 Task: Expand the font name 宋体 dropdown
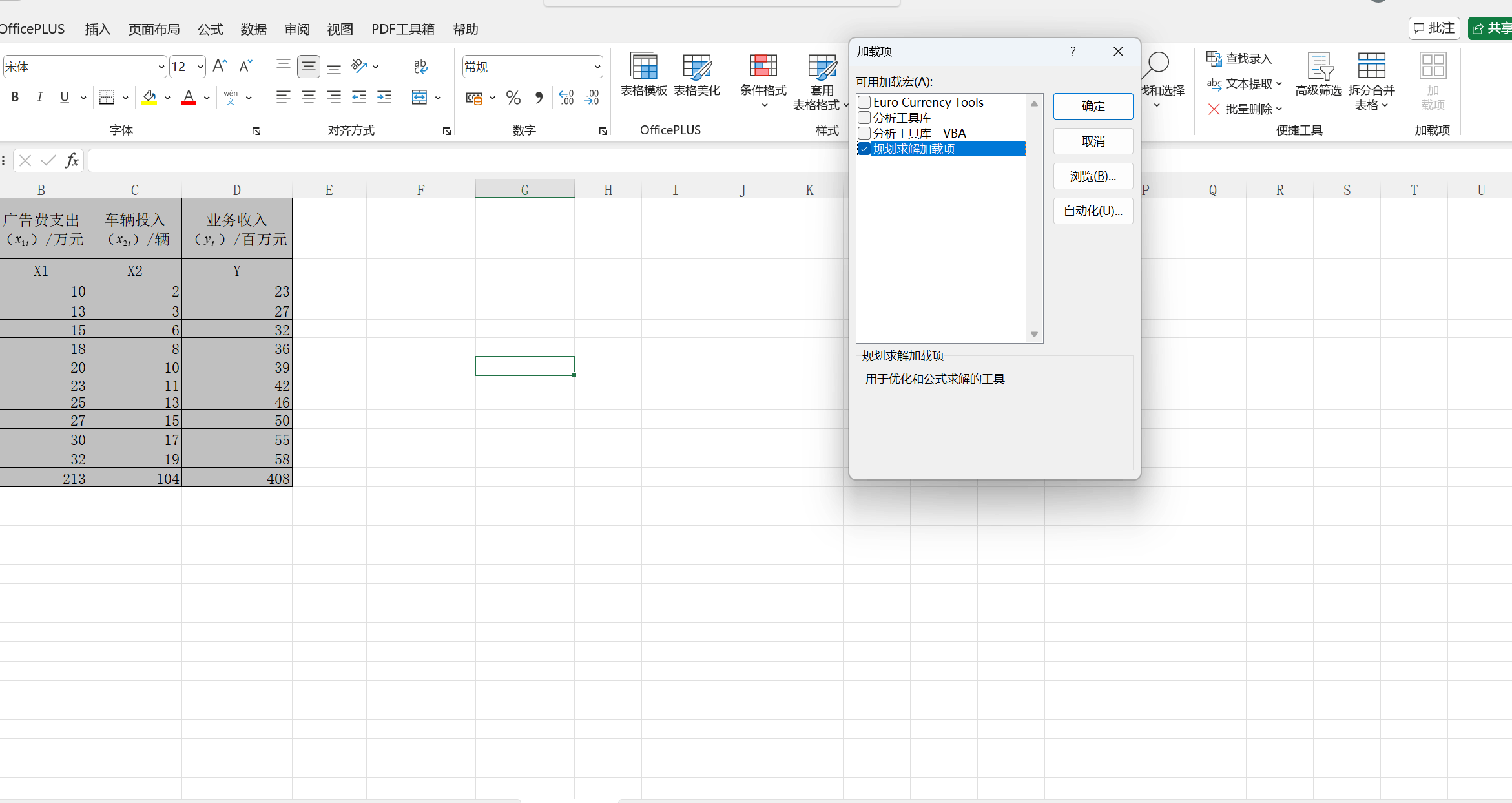click(161, 67)
